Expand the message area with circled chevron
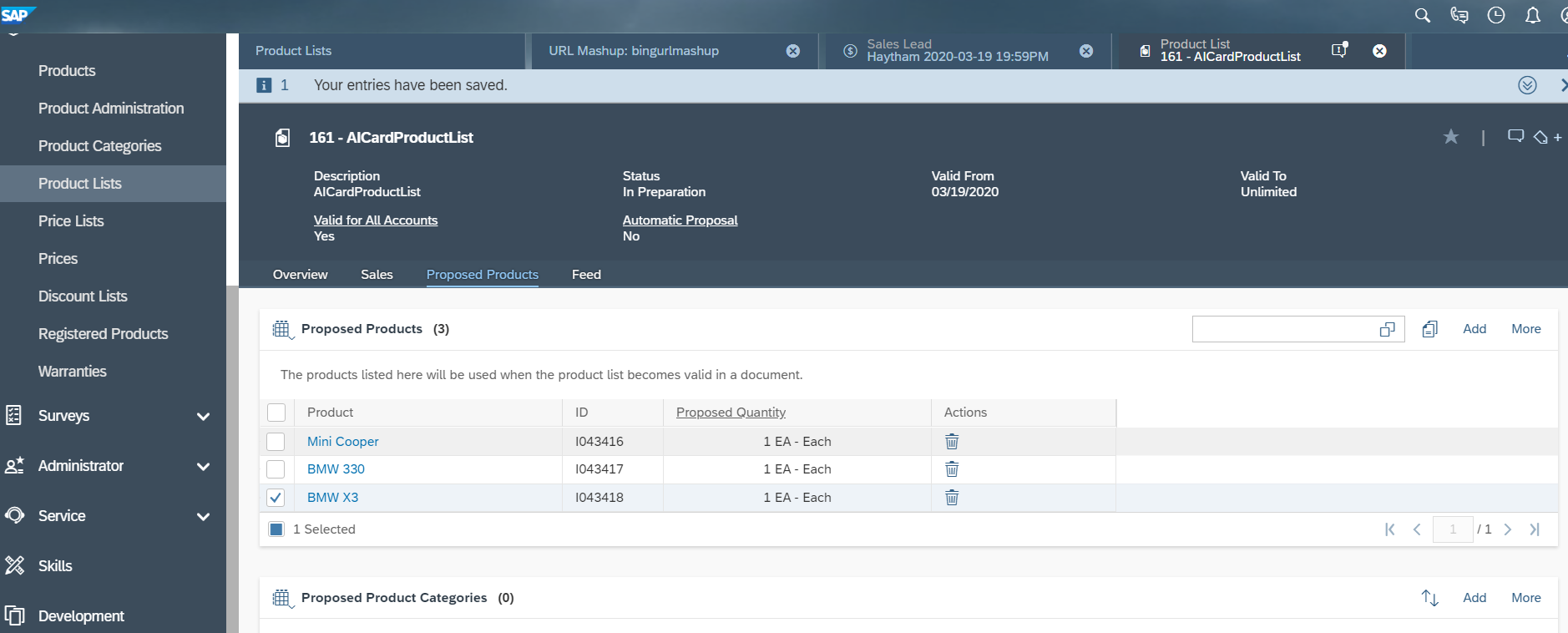 pyautogui.click(x=1527, y=85)
